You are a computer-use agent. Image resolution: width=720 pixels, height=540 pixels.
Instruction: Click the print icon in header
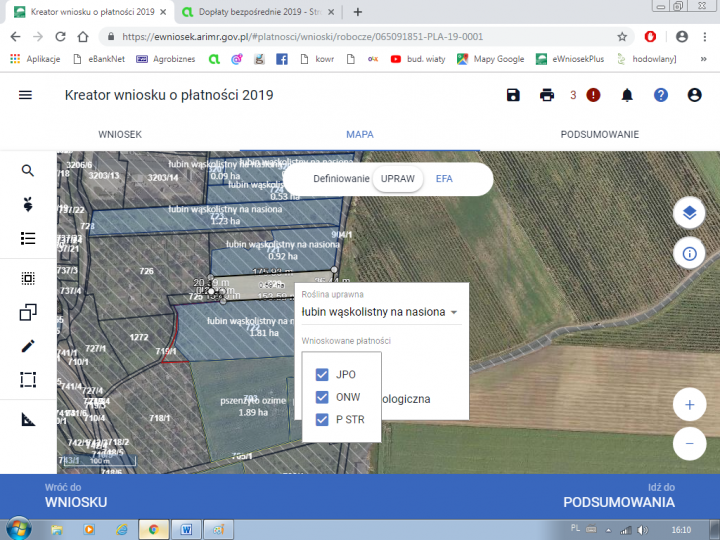click(547, 95)
